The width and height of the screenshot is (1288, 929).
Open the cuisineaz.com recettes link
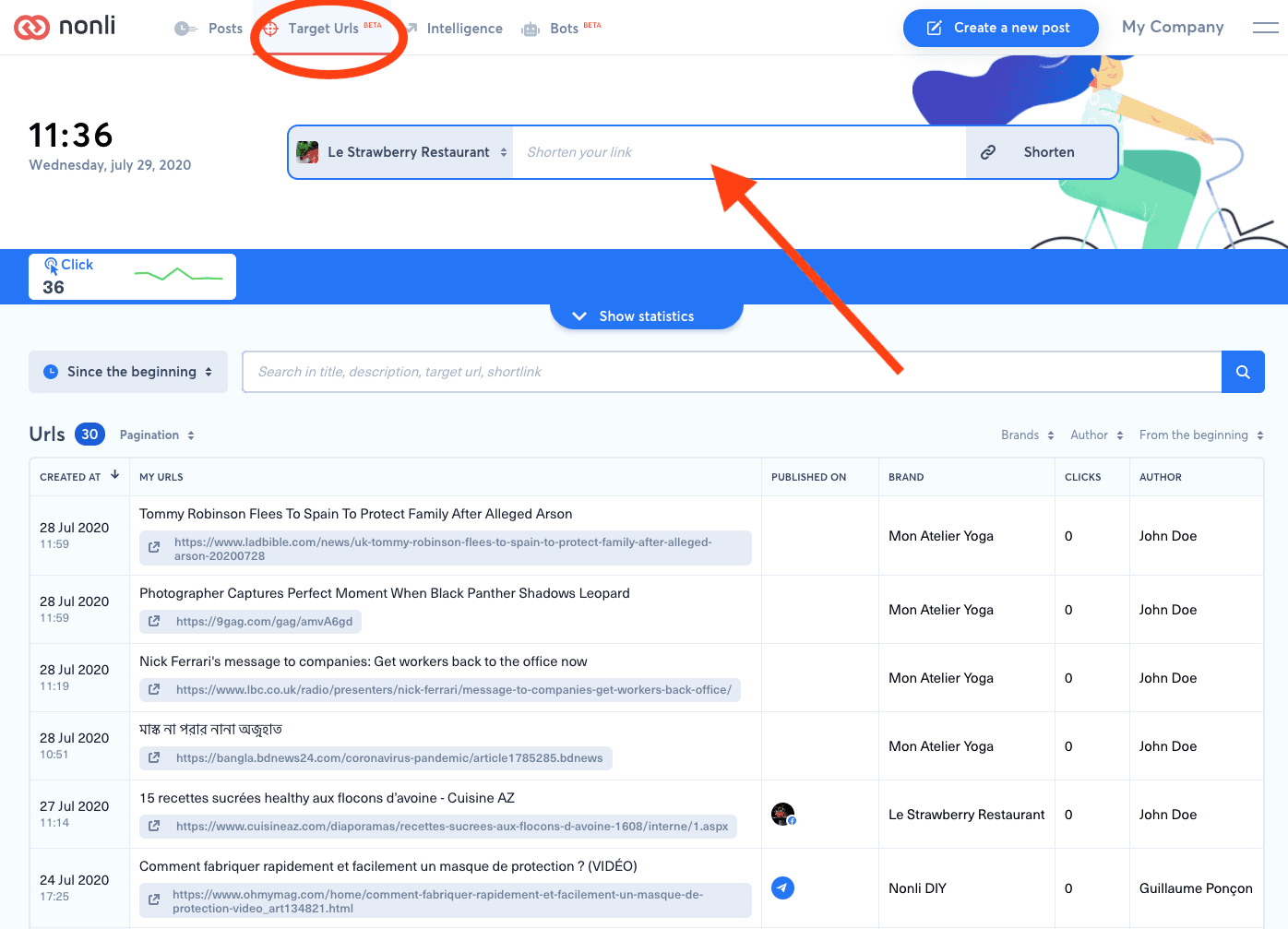(438, 827)
